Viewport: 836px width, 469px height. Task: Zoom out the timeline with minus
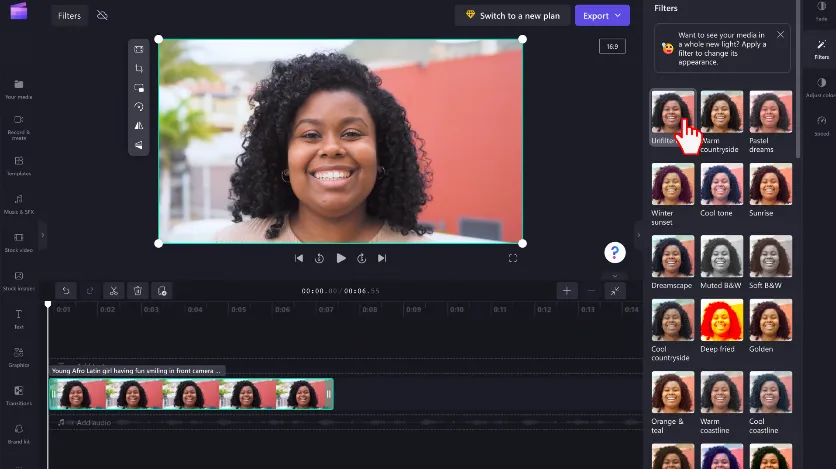[x=591, y=291]
